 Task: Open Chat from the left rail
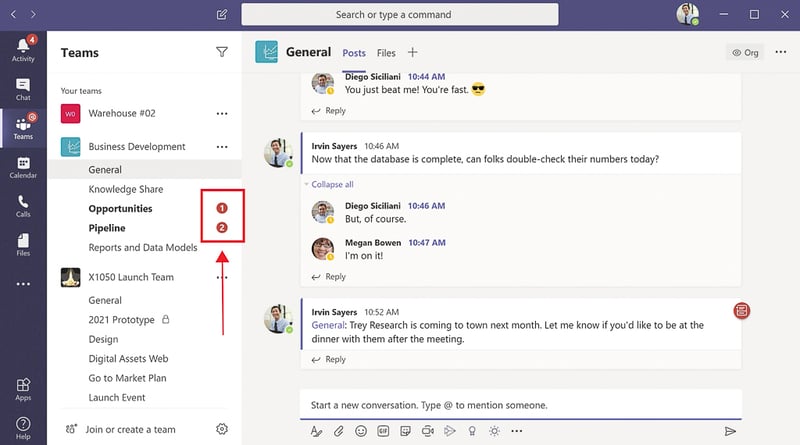tap(23, 90)
